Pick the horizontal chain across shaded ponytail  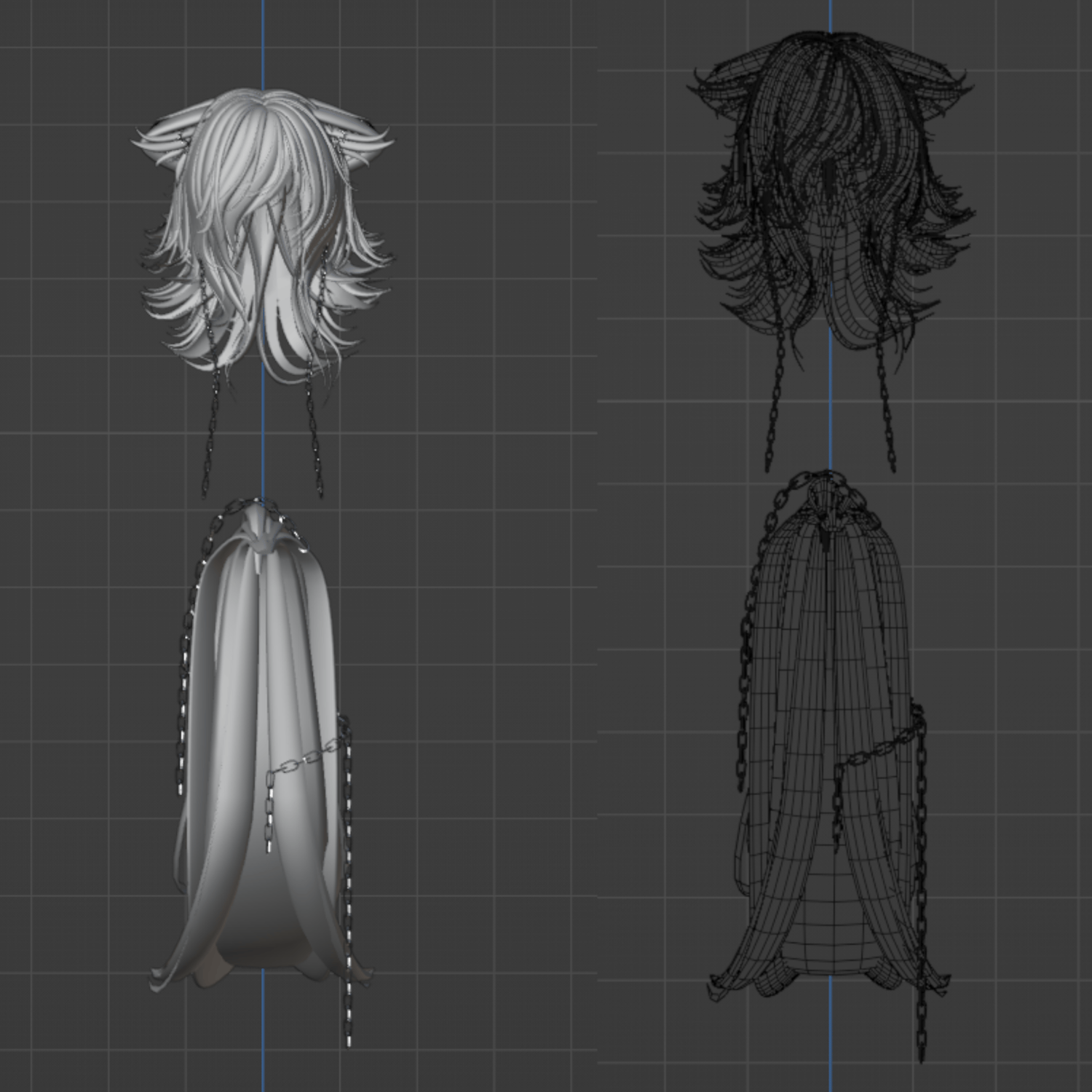pos(306,757)
